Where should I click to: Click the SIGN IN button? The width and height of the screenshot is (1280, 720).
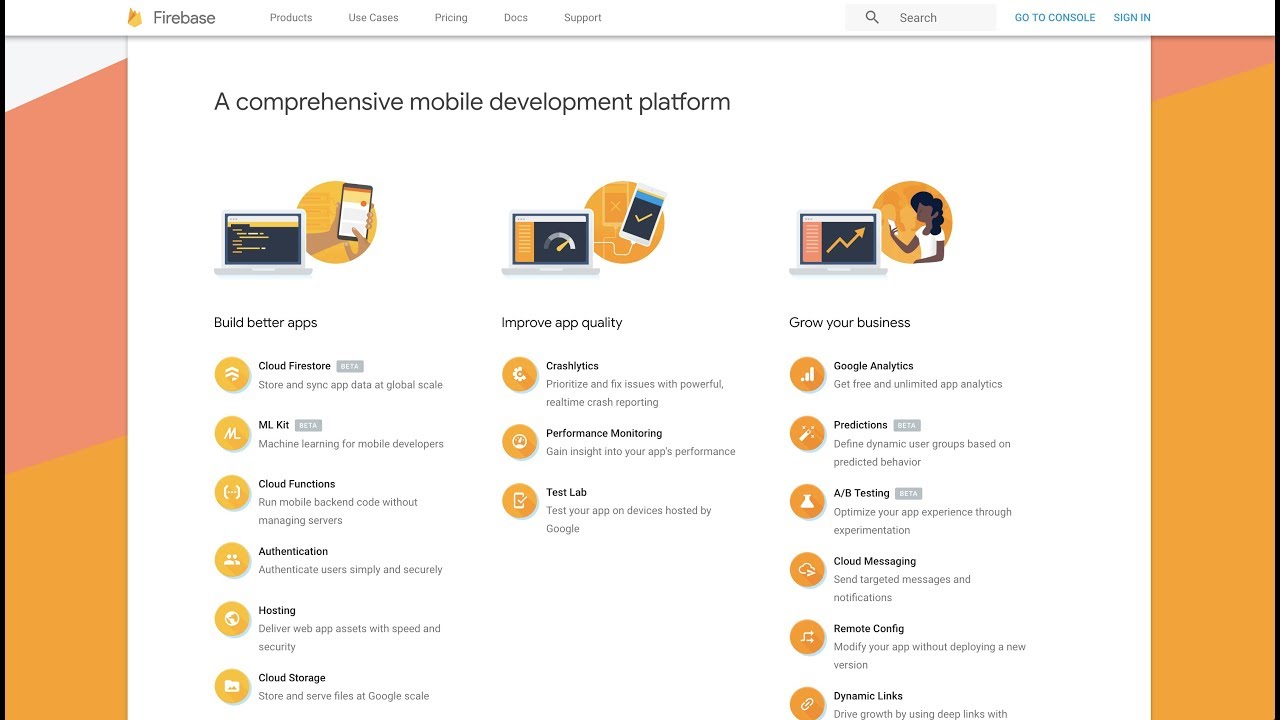point(1132,18)
